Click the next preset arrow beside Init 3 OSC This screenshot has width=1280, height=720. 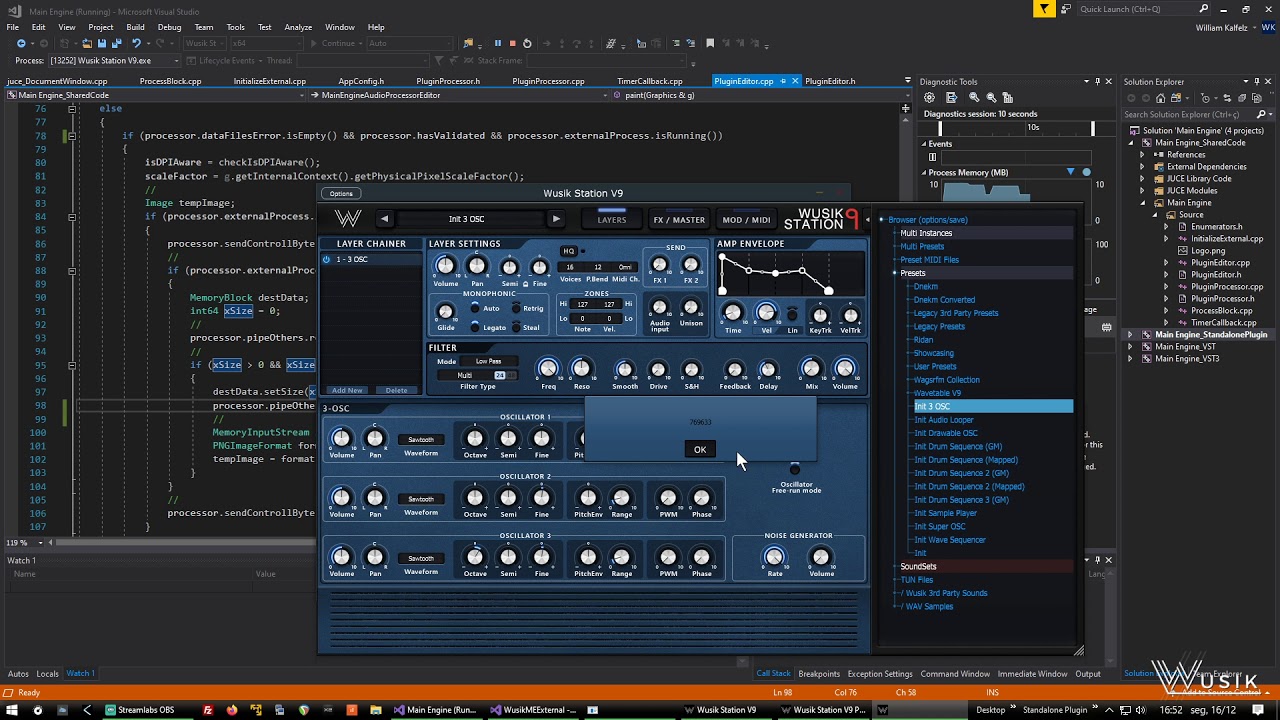(x=556, y=219)
